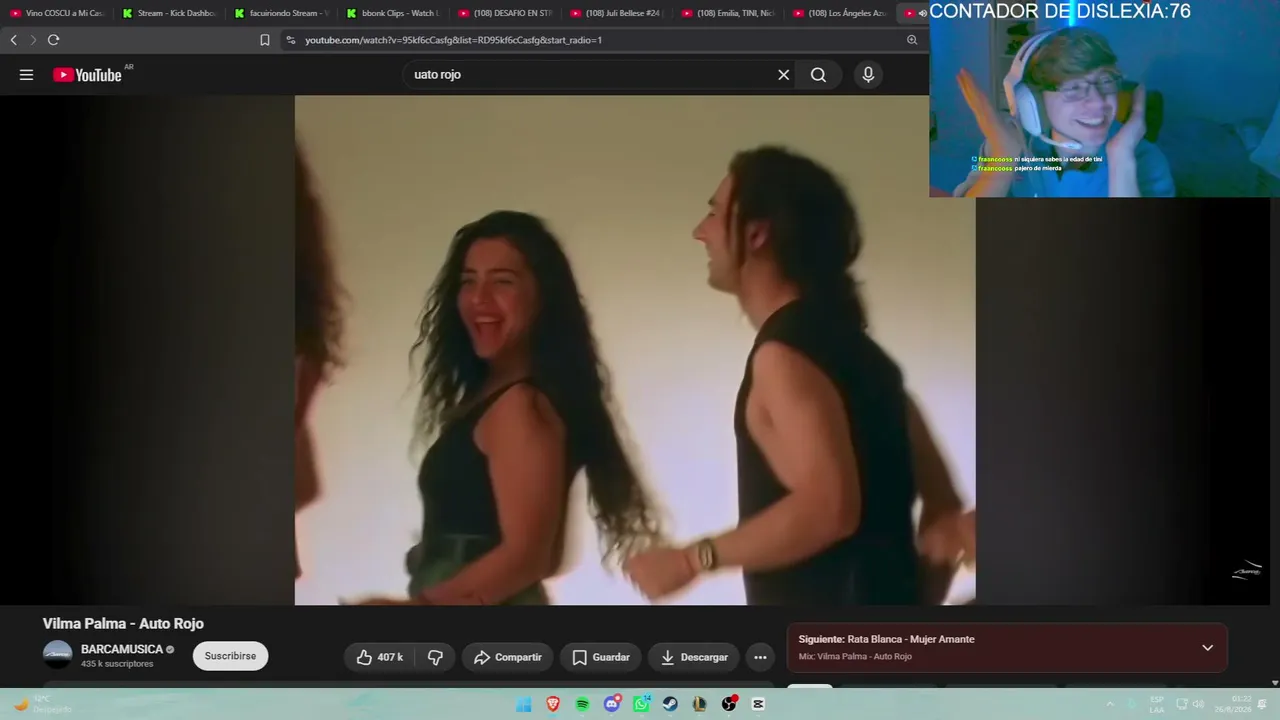Open League of Legends from the taskbar
1280x720 pixels.
click(x=700, y=704)
